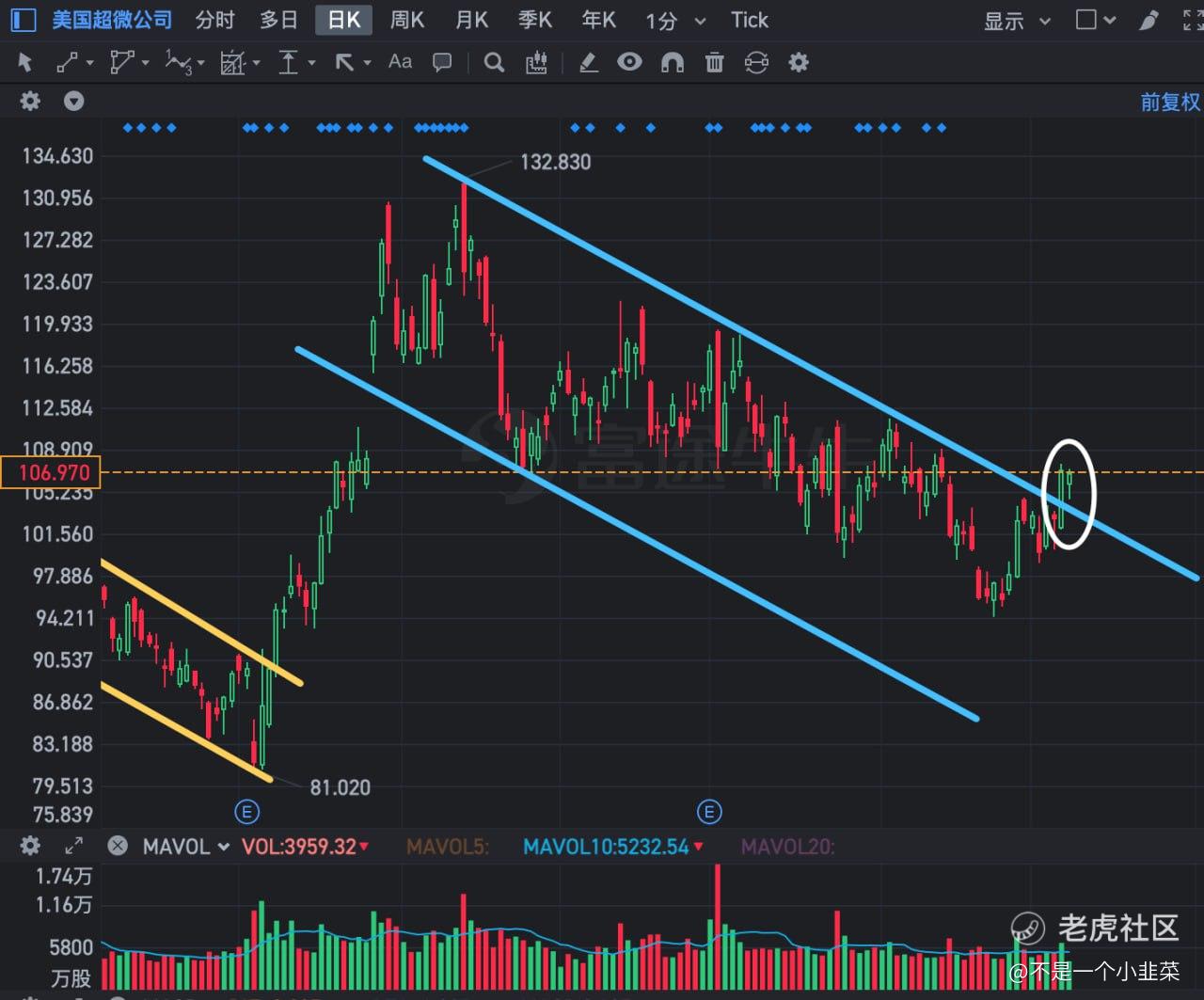This screenshot has height=1000, width=1204.
Task: Expand the volume panel to fullscreen
Action: pos(73,846)
